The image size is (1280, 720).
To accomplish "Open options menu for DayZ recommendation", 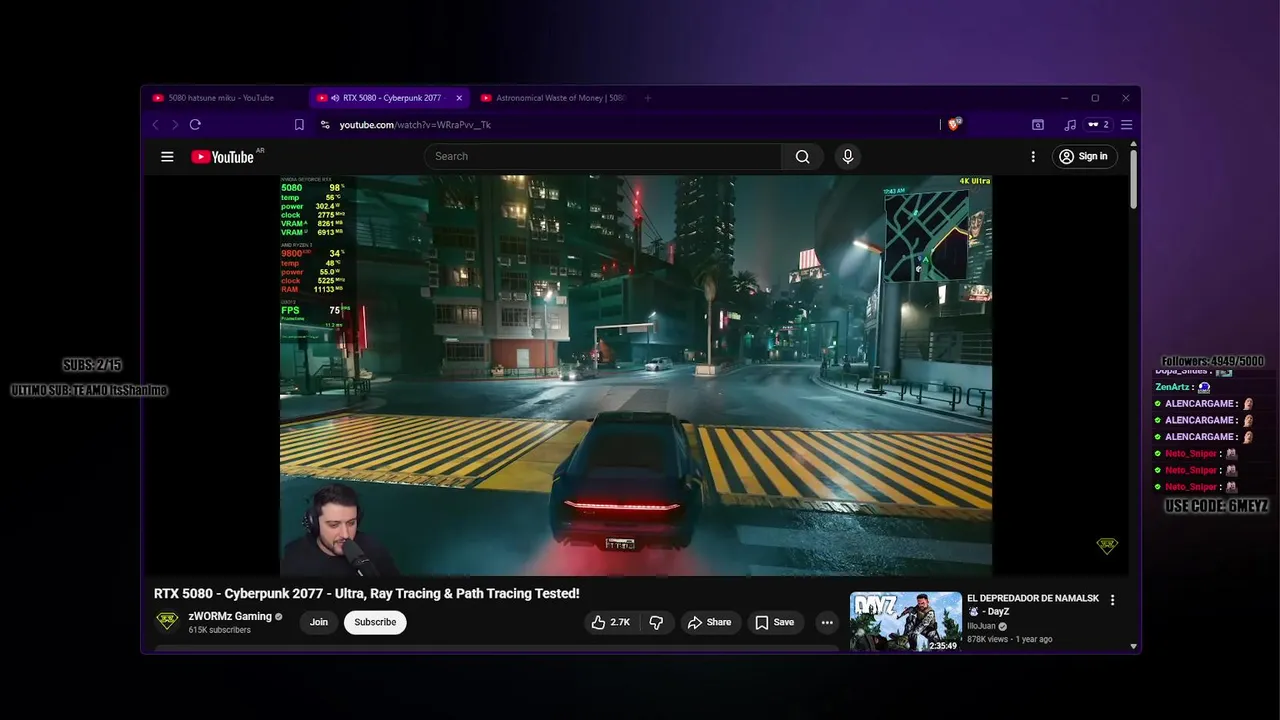I will tap(1112, 600).
